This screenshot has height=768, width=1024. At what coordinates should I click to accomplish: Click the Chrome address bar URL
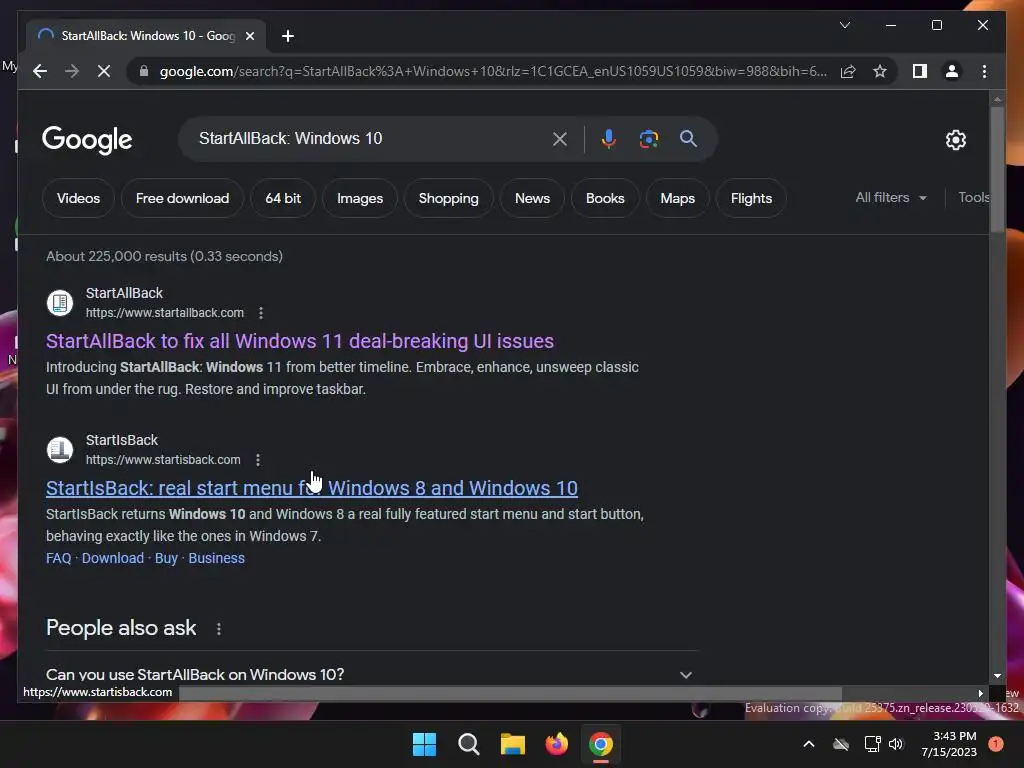(493, 71)
